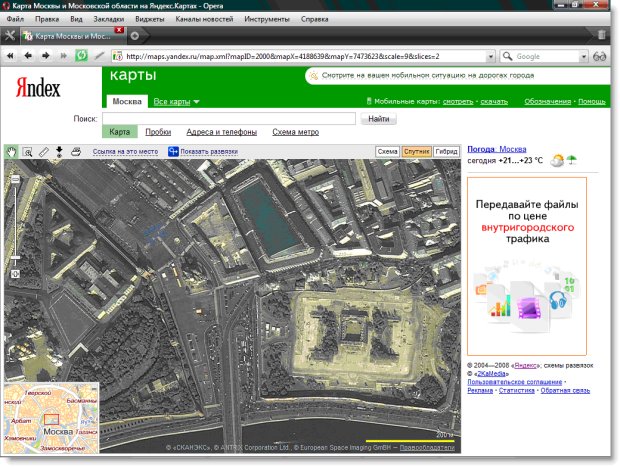The image size is (620, 467).
Task: Click the Найти search button
Action: [379, 119]
